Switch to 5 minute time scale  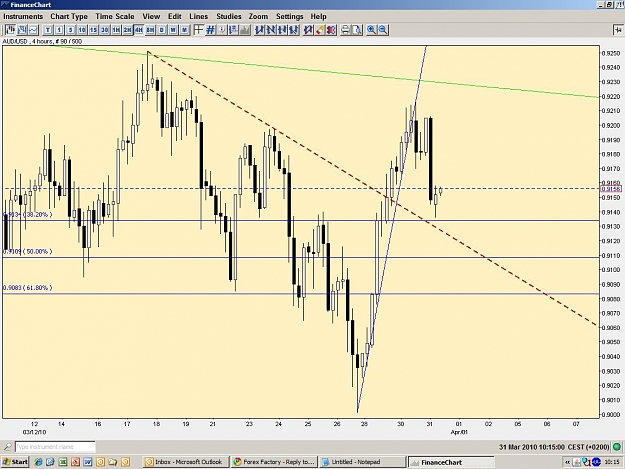click(x=71, y=30)
